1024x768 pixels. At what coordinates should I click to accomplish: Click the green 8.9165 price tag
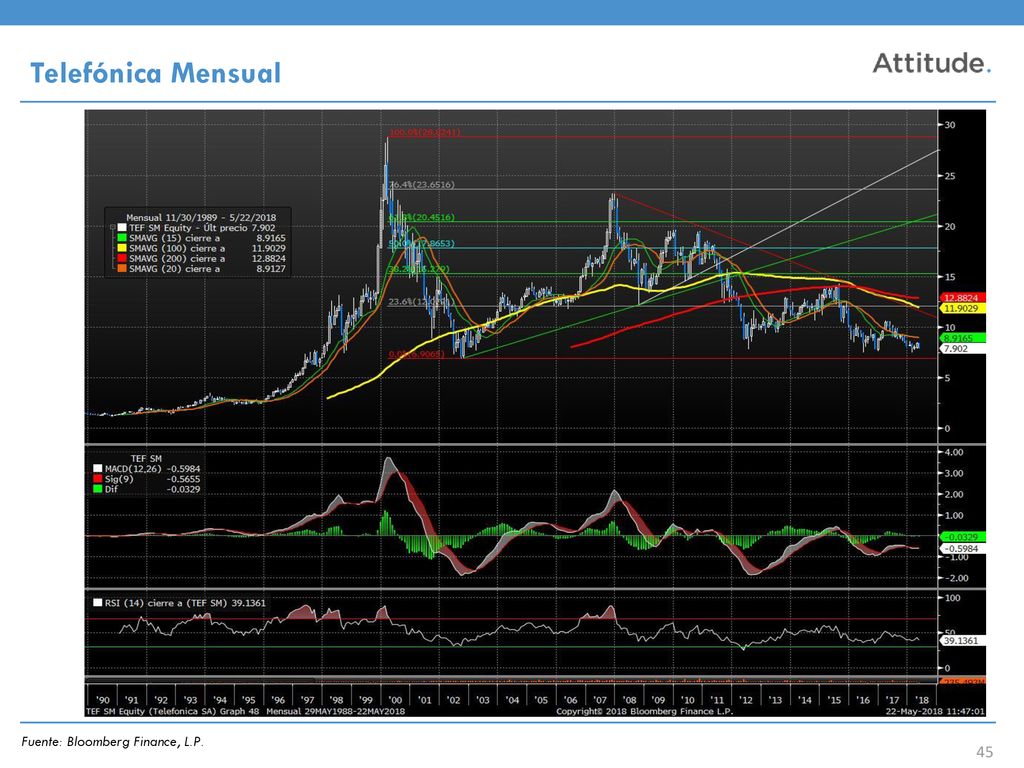click(961, 338)
